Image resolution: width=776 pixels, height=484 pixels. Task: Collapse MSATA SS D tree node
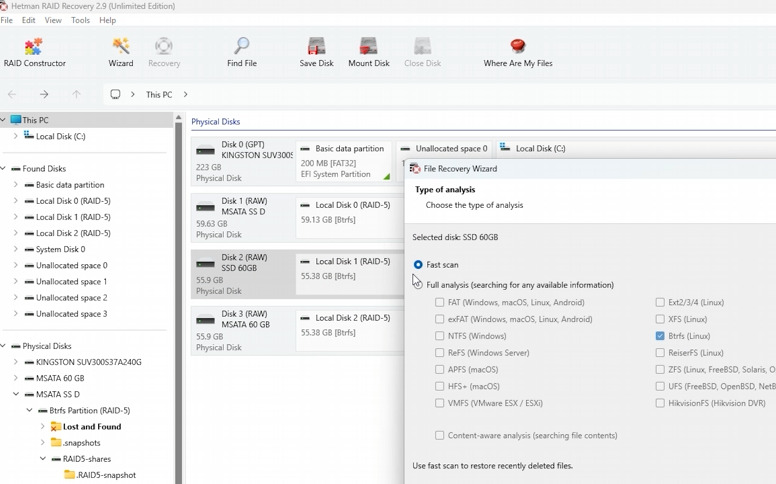coord(15,394)
